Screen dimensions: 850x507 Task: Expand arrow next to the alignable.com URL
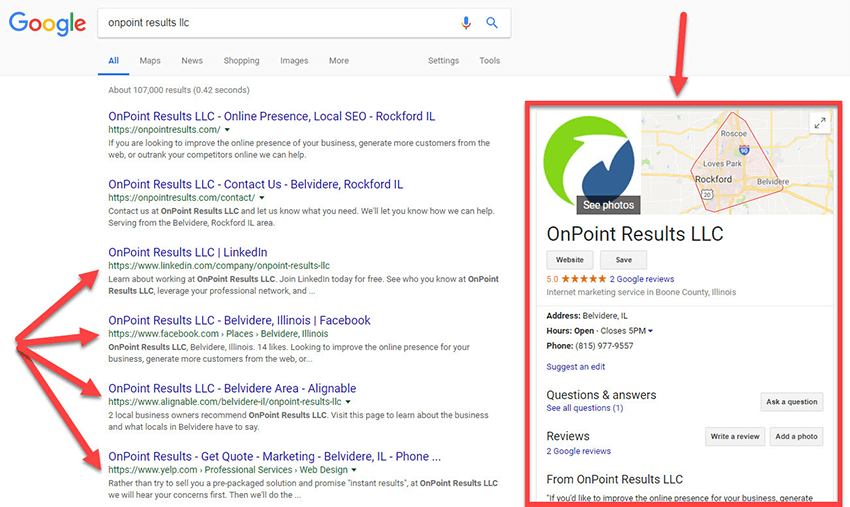pyautogui.click(x=348, y=402)
